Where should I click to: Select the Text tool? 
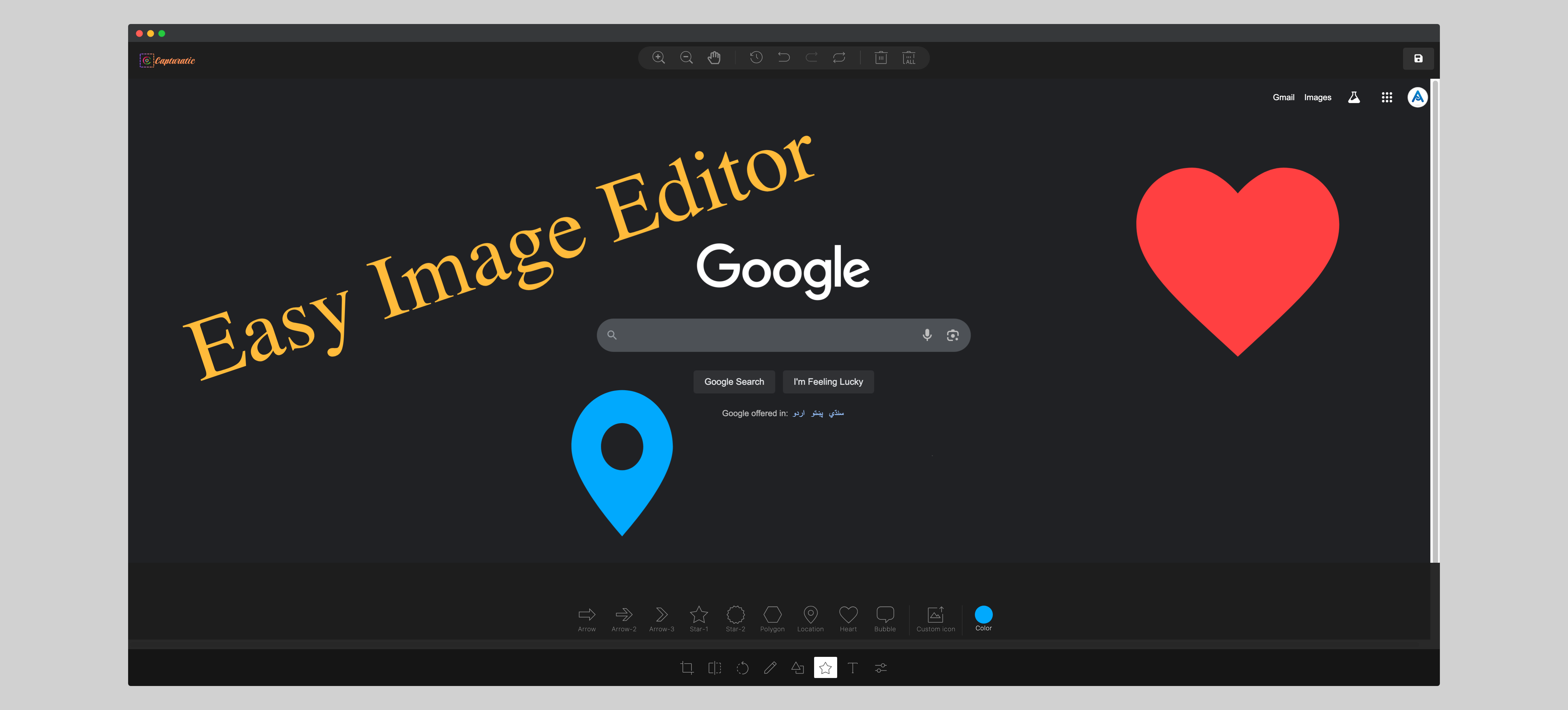pyautogui.click(x=853, y=668)
